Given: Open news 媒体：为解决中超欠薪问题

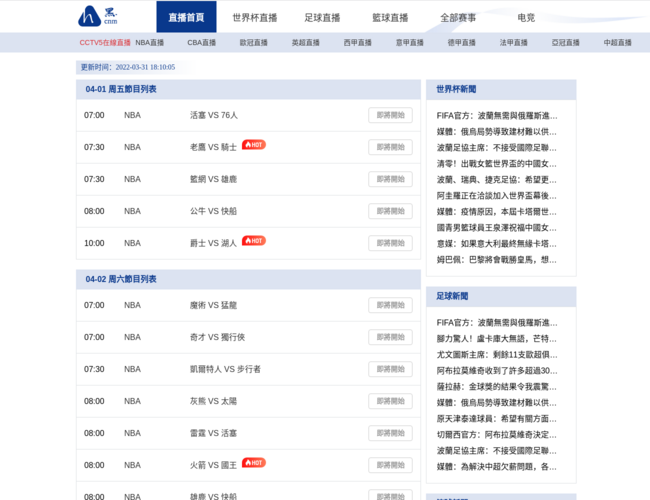Looking at the screenshot, I should [497, 467].
